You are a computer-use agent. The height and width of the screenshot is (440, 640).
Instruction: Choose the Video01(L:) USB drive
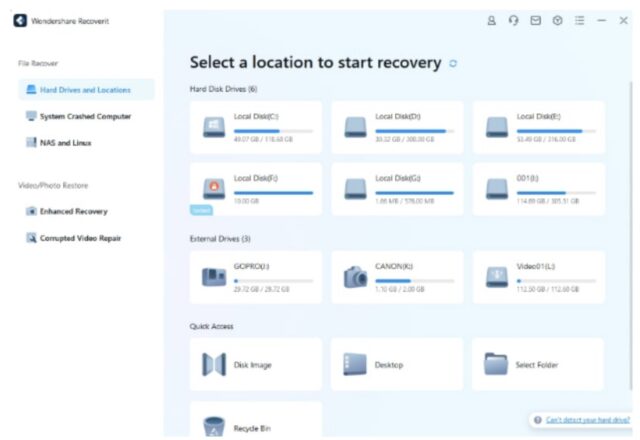point(497,277)
